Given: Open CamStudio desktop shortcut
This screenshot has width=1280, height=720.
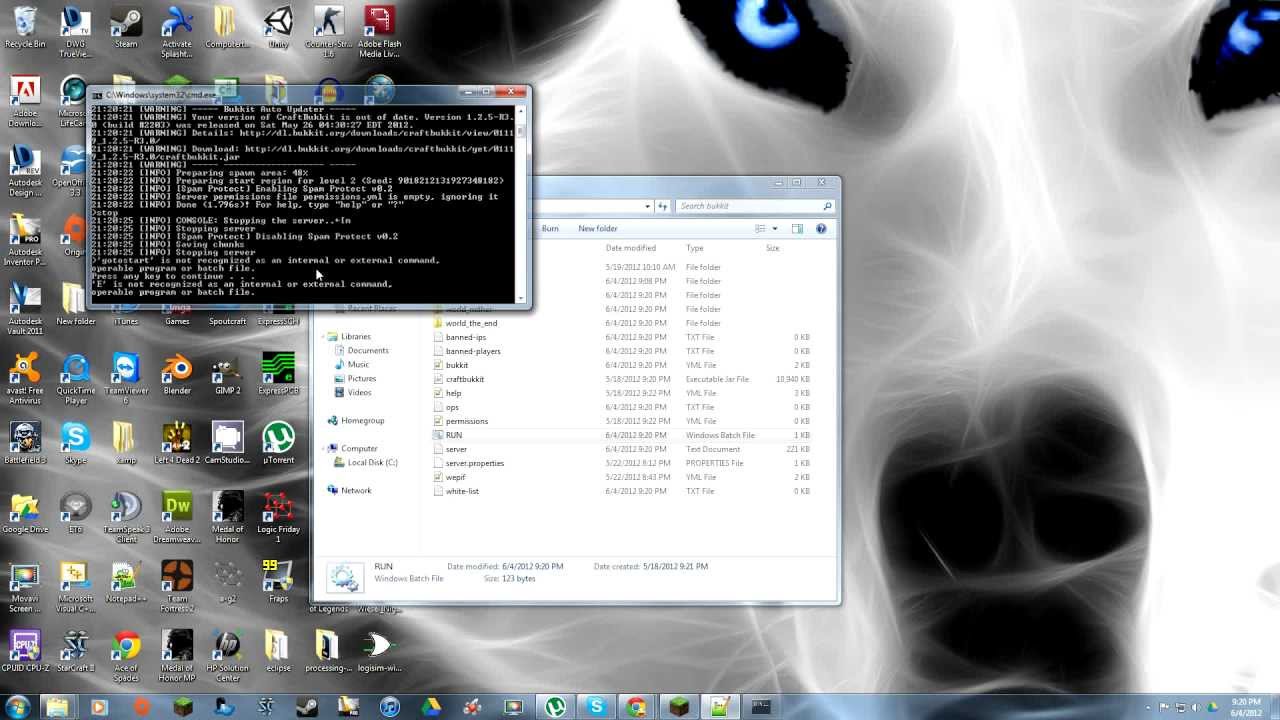Looking at the screenshot, I should pos(227,442).
